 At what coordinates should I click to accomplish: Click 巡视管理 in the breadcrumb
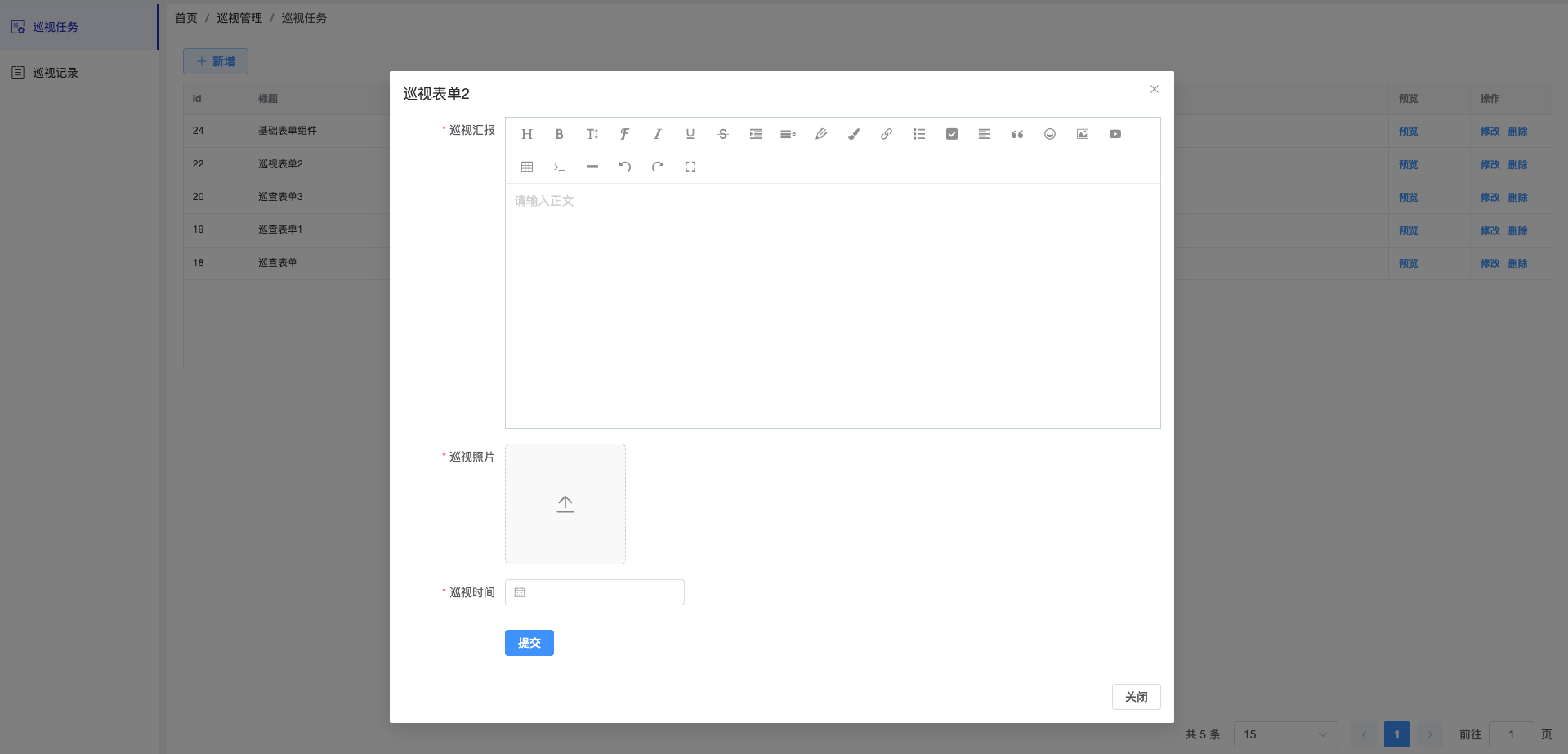click(x=239, y=18)
